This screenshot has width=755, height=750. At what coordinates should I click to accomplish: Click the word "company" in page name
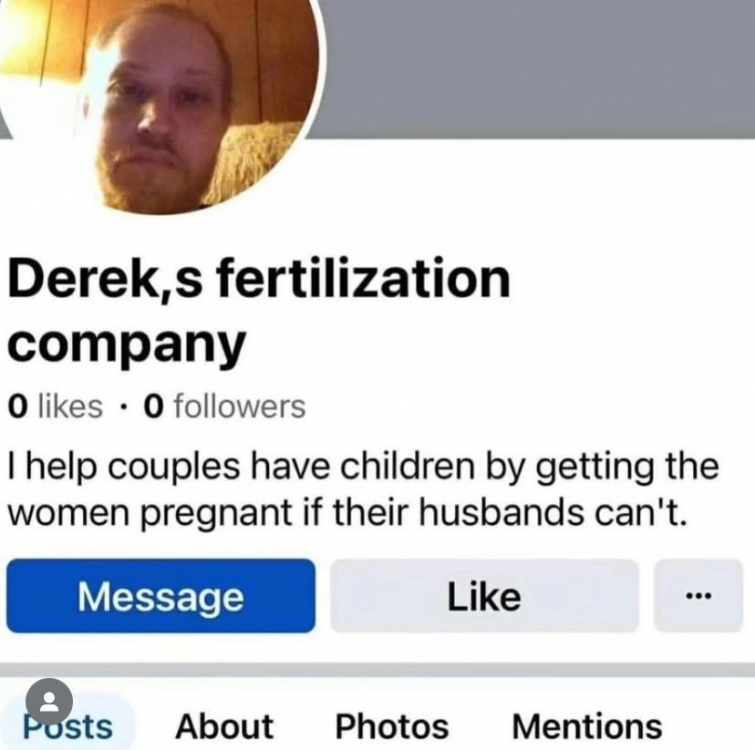coord(127,344)
